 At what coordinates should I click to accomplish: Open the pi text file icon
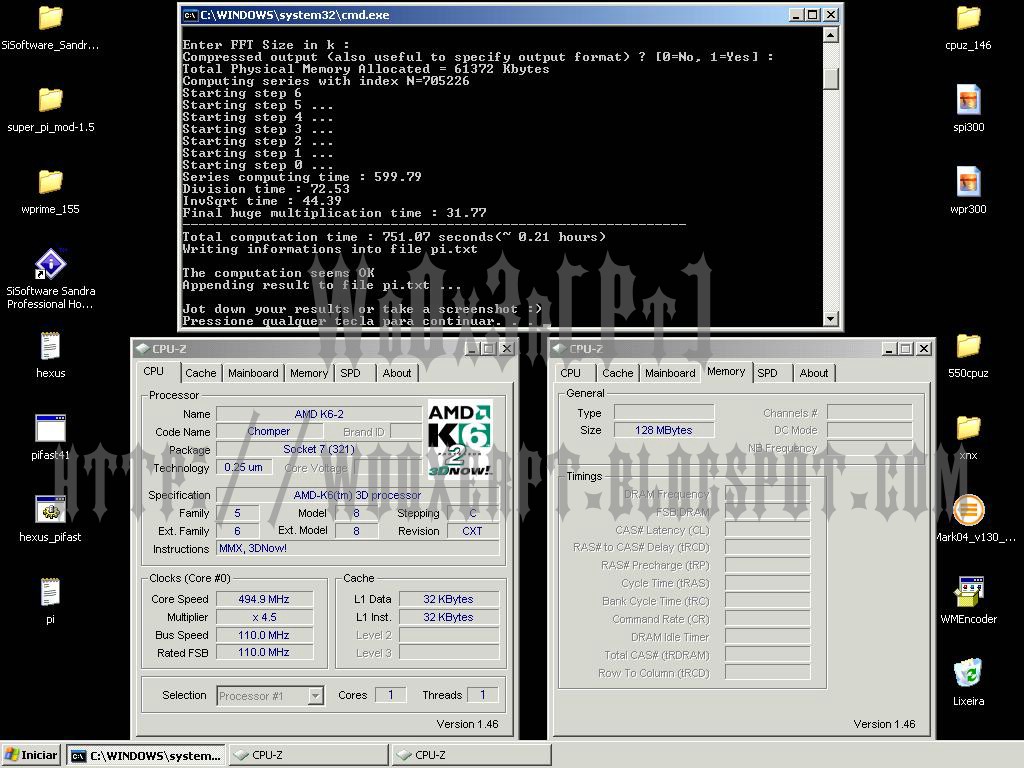[x=50, y=592]
